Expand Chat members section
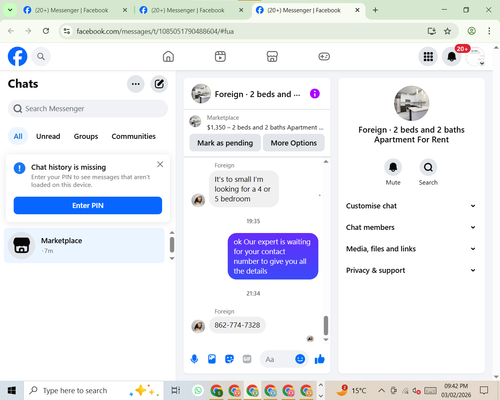The height and width of the screenshot is (400, 500). [411, 227]
